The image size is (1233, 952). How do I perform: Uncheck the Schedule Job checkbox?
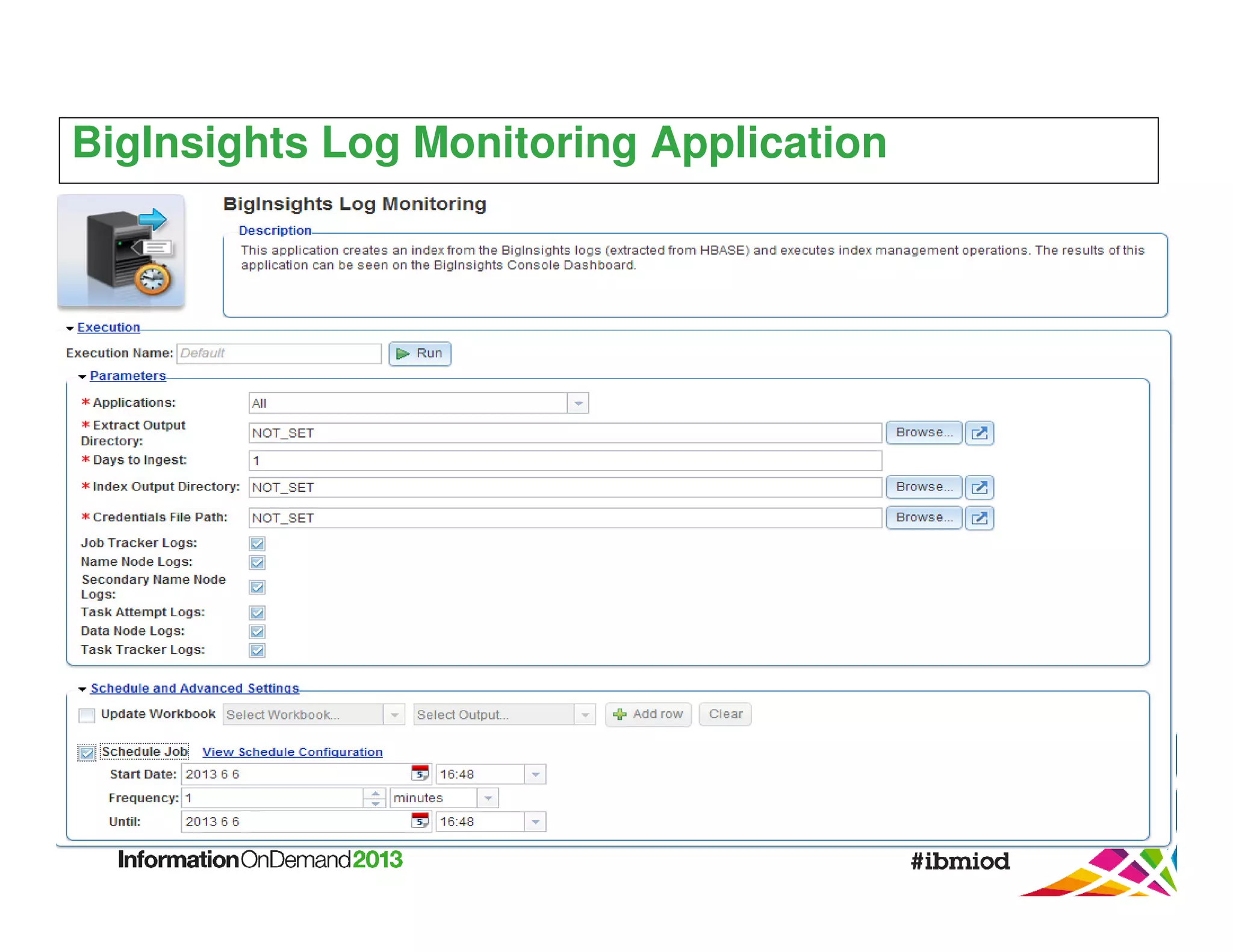[x=87, y=752]
